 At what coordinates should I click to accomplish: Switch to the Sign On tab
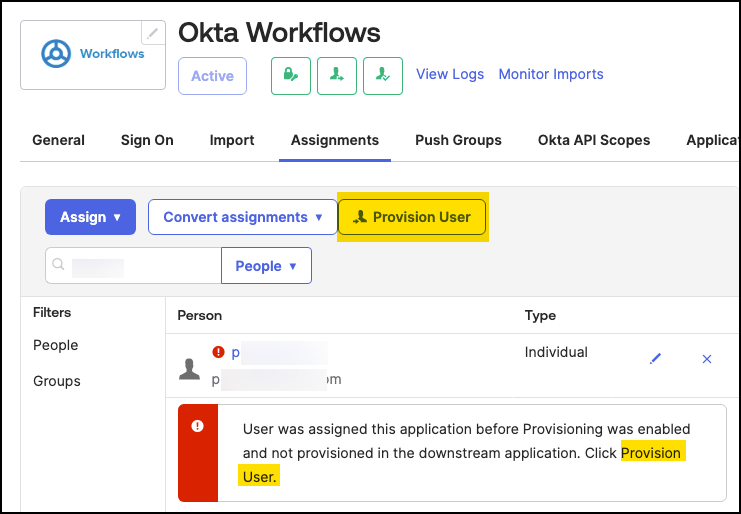147,140
